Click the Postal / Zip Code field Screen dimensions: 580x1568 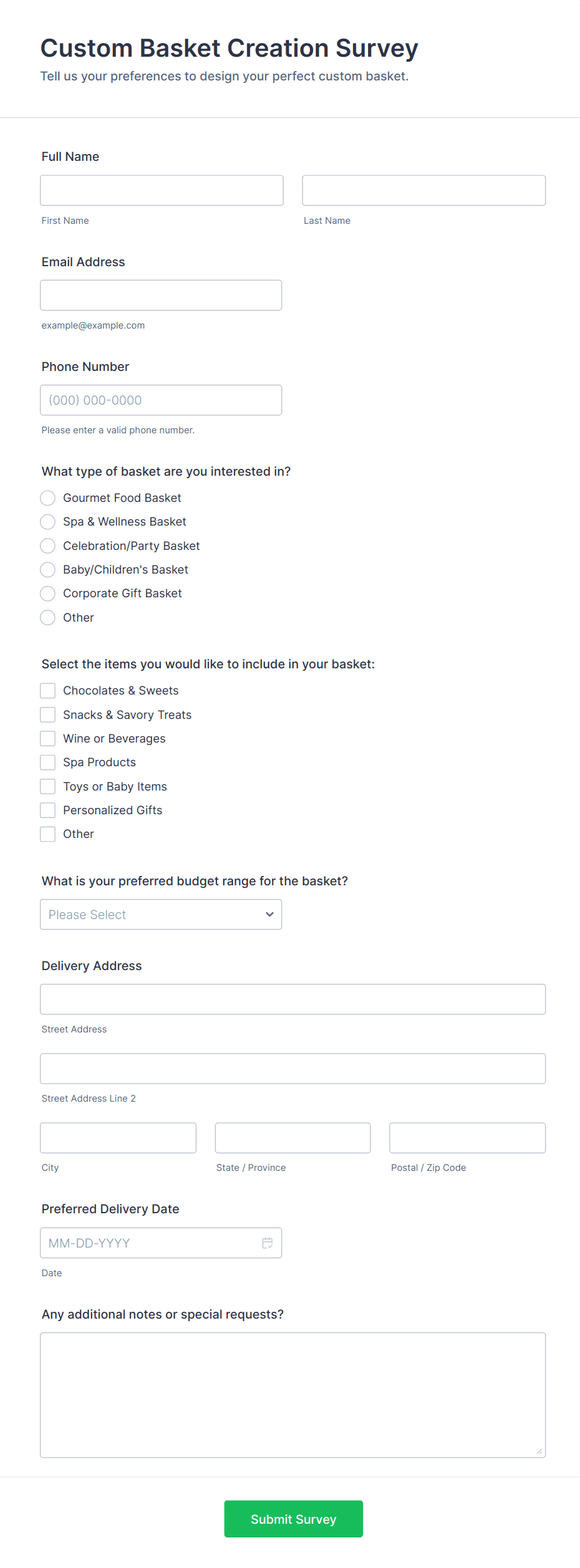click(467, 1138)
